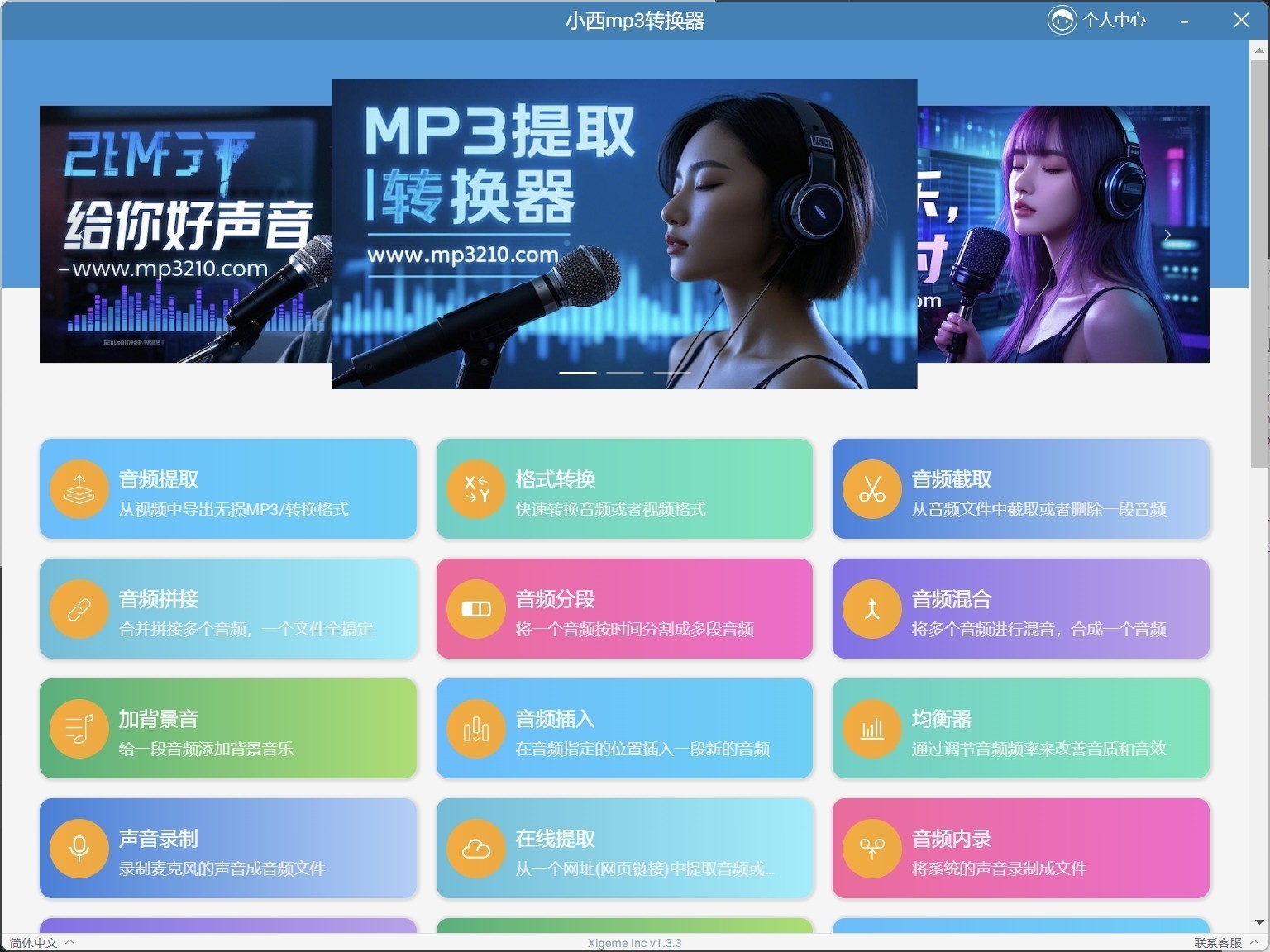Click the 音频截取 scissors icon
1270x952 pixels.
872,489
